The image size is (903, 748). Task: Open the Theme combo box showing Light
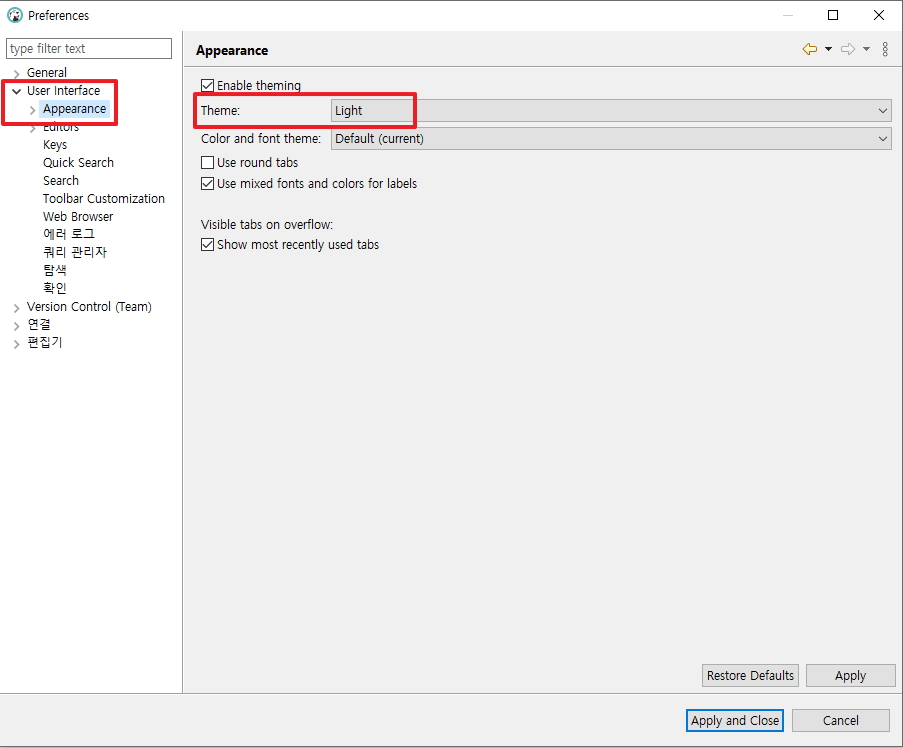pyautogui.click(x=611, y=111)
